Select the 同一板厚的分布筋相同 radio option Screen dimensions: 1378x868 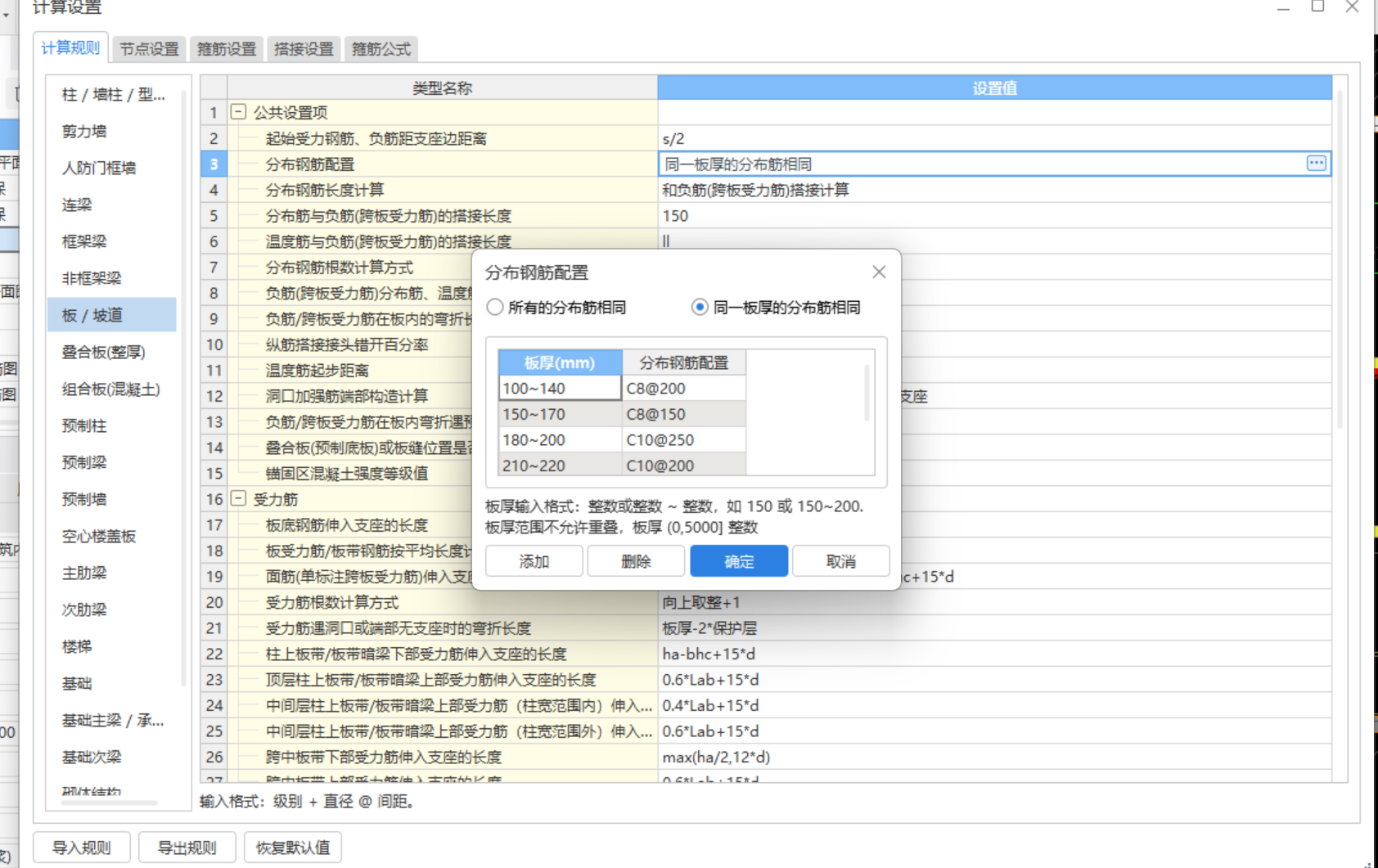tap(700, 307)
